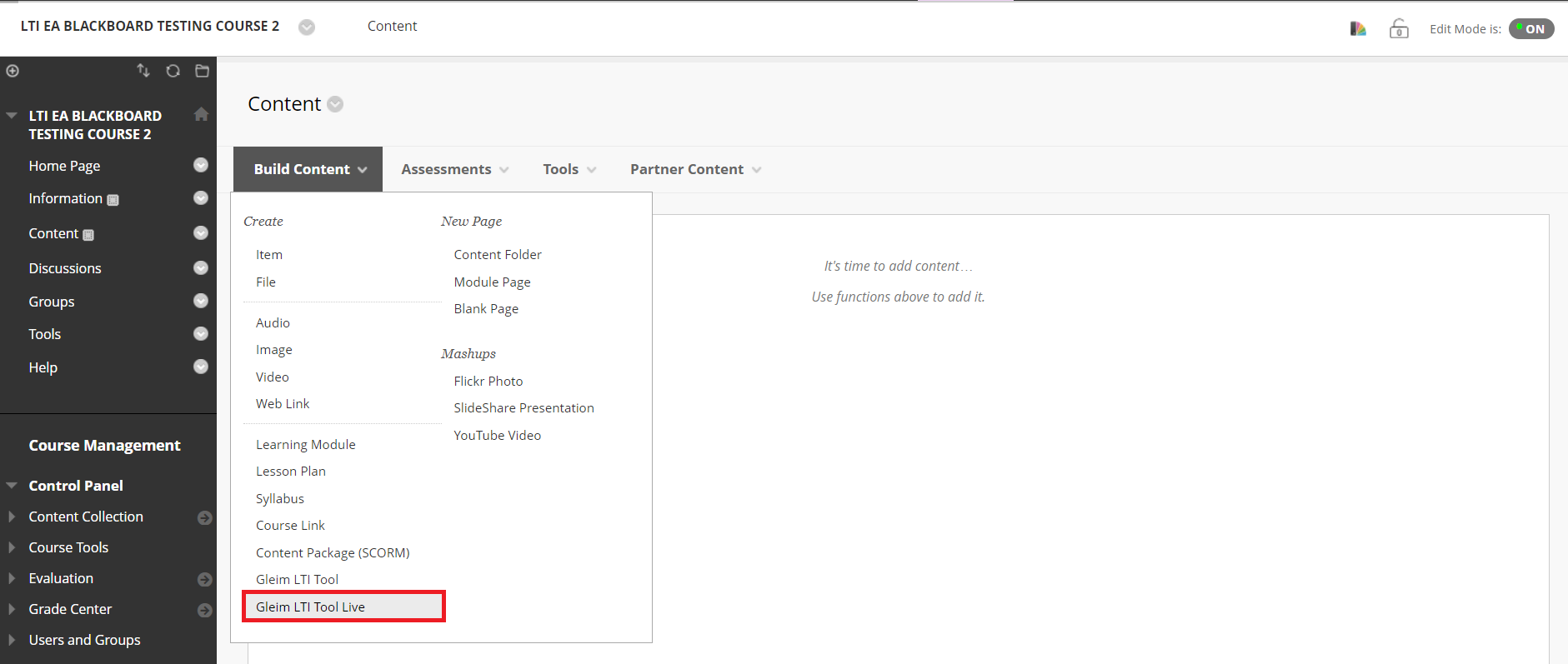Open Groups menu item options chevron

pos(201,301)
